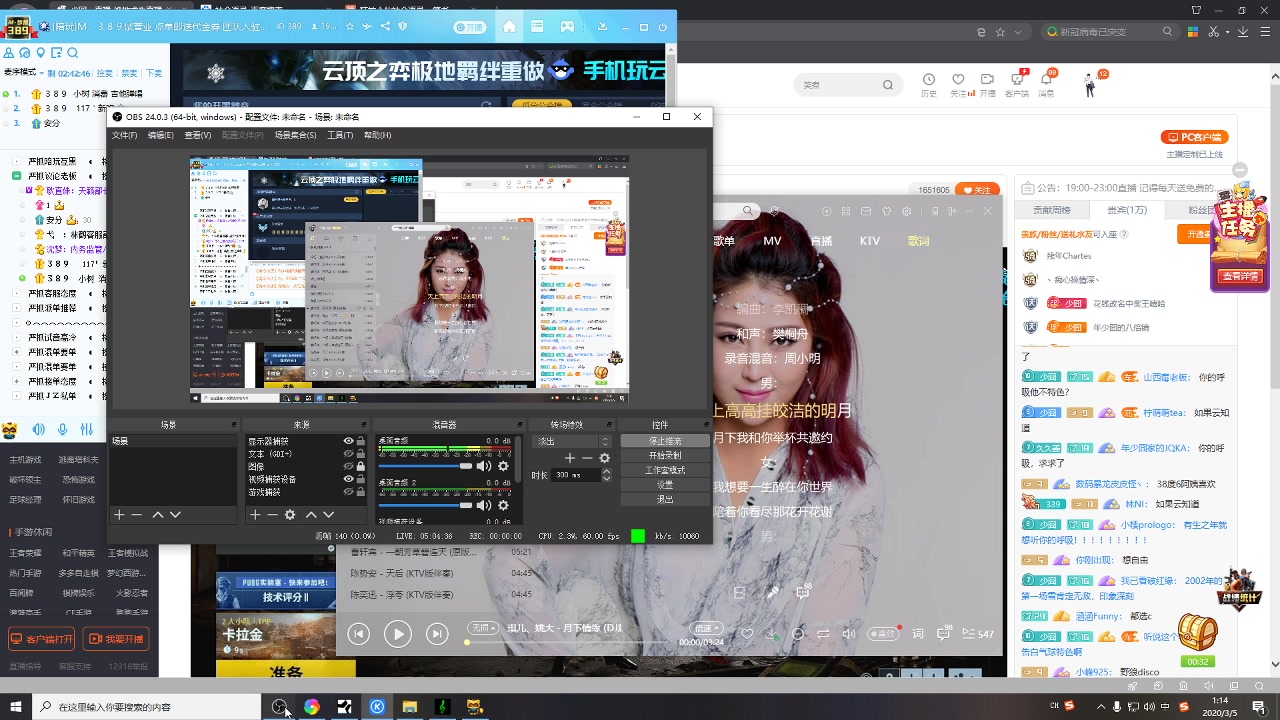Move source up with arrow icon
This screenshot has height=720, width=1280.
coord(311,515)
